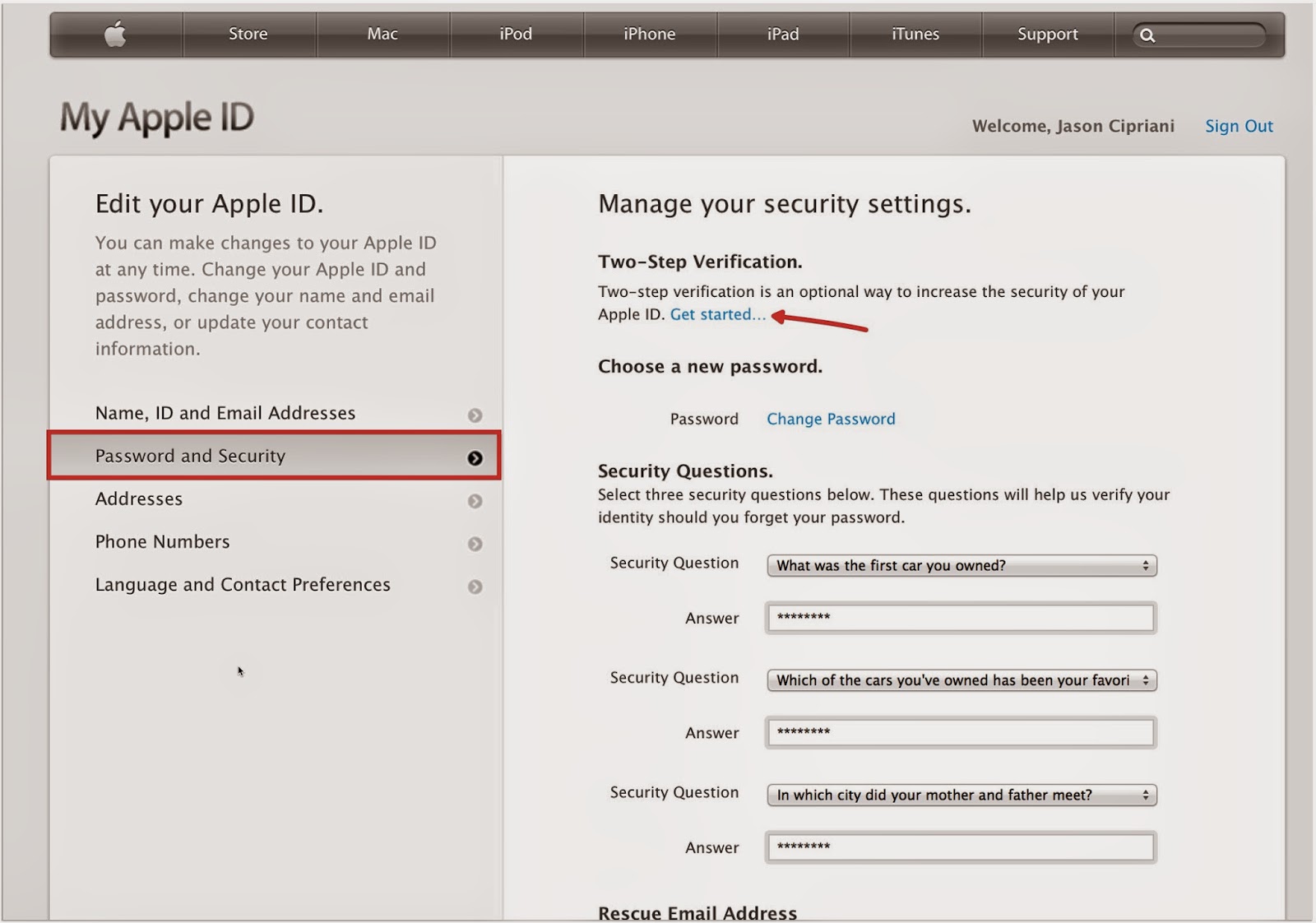The width and height of the screenshot is (1316, 923).
Task: Click the Sign Out link
Action: [x=1239, y=126]
